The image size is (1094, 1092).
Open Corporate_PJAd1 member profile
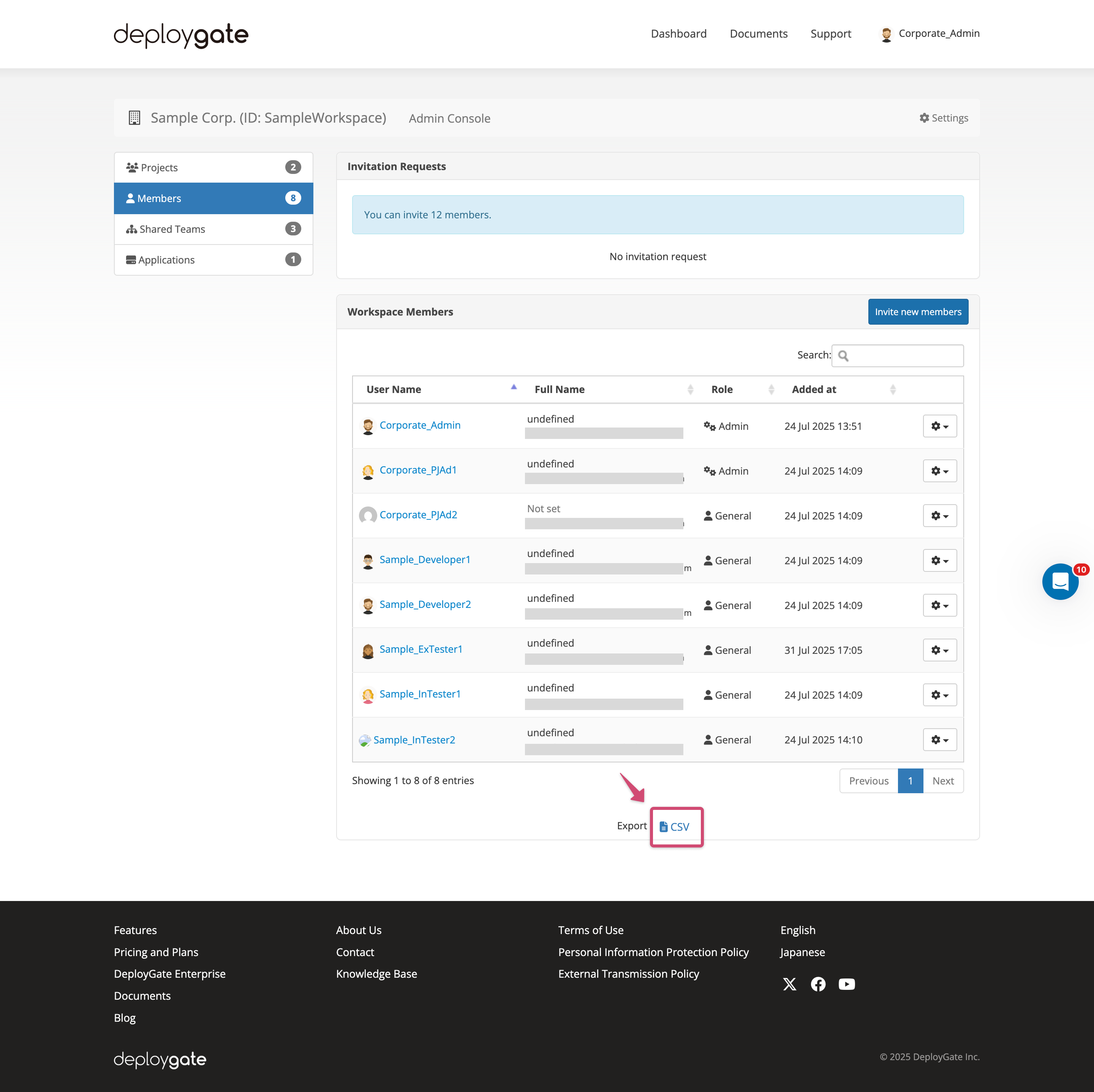click(x=419, y=470)
